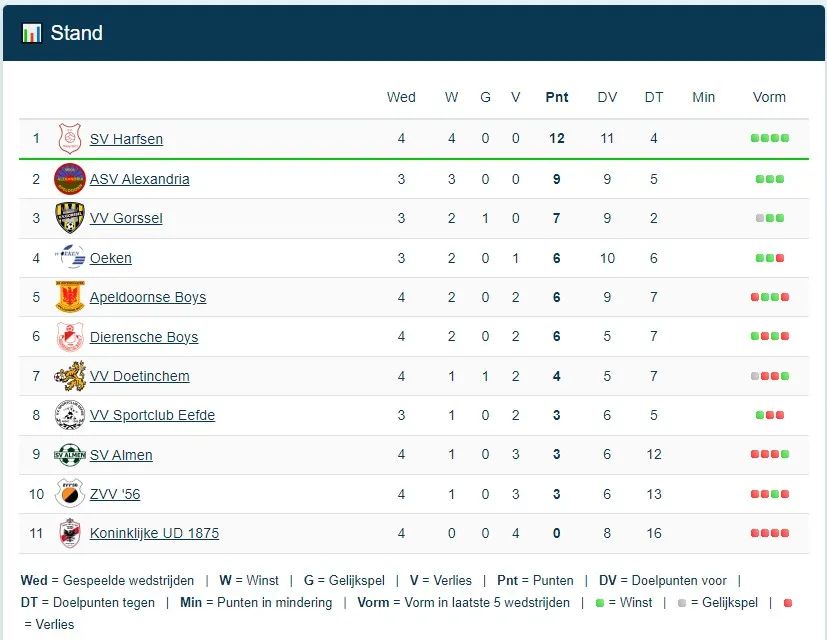Viewport: 827px width, 640px height.
Task: Click Koninklijke UD 1875's red form dots
Action: coord(769,533)
